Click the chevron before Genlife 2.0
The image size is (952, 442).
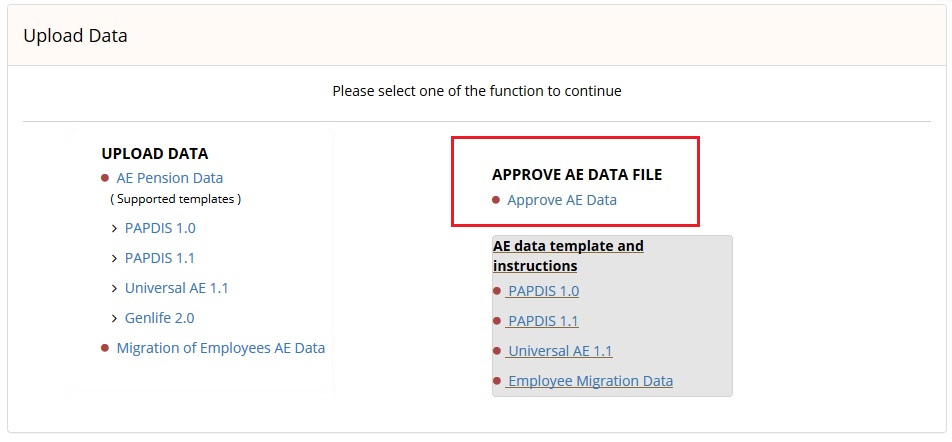coord(114,318)
